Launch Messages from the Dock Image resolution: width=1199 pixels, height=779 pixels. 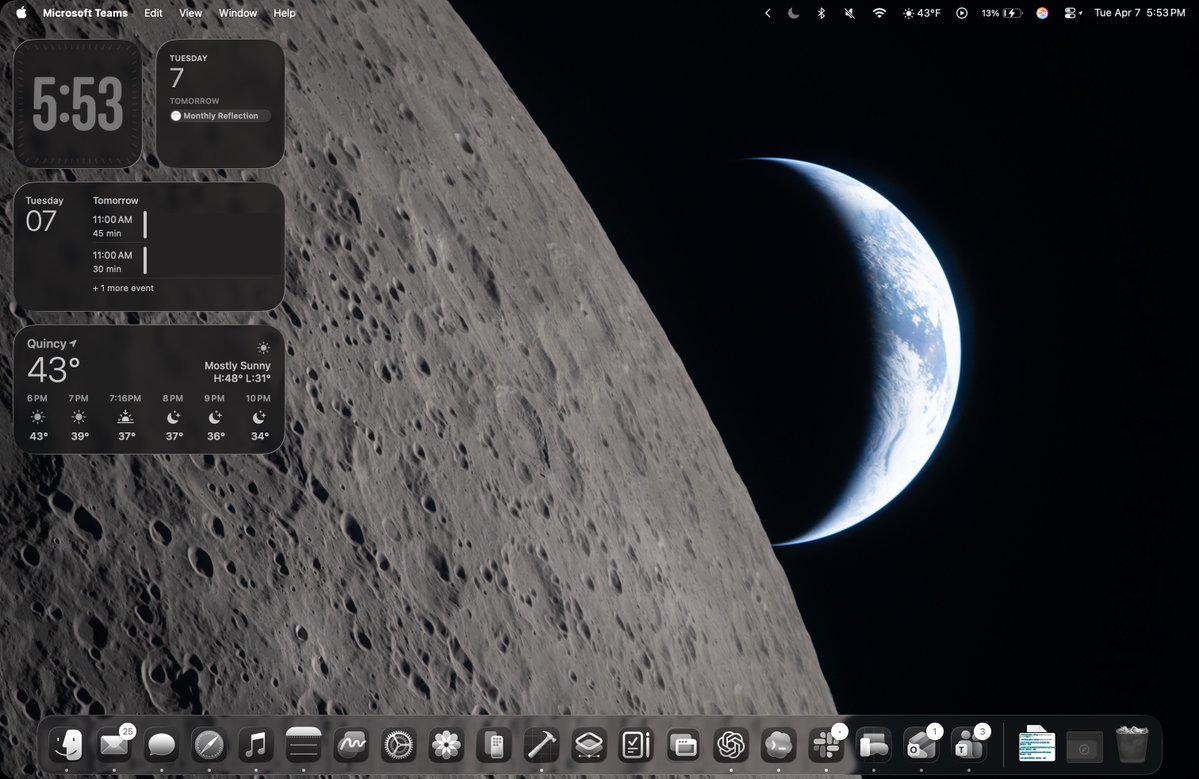coord(161,744)
